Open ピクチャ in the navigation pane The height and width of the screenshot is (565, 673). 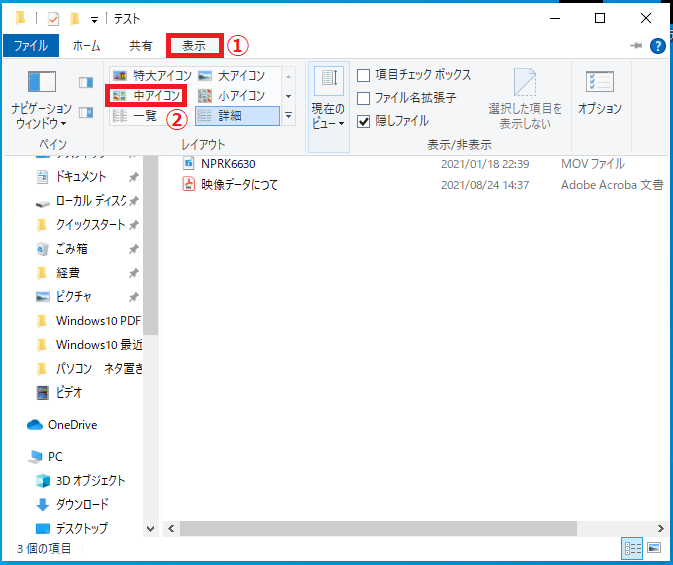click(73, 297)
